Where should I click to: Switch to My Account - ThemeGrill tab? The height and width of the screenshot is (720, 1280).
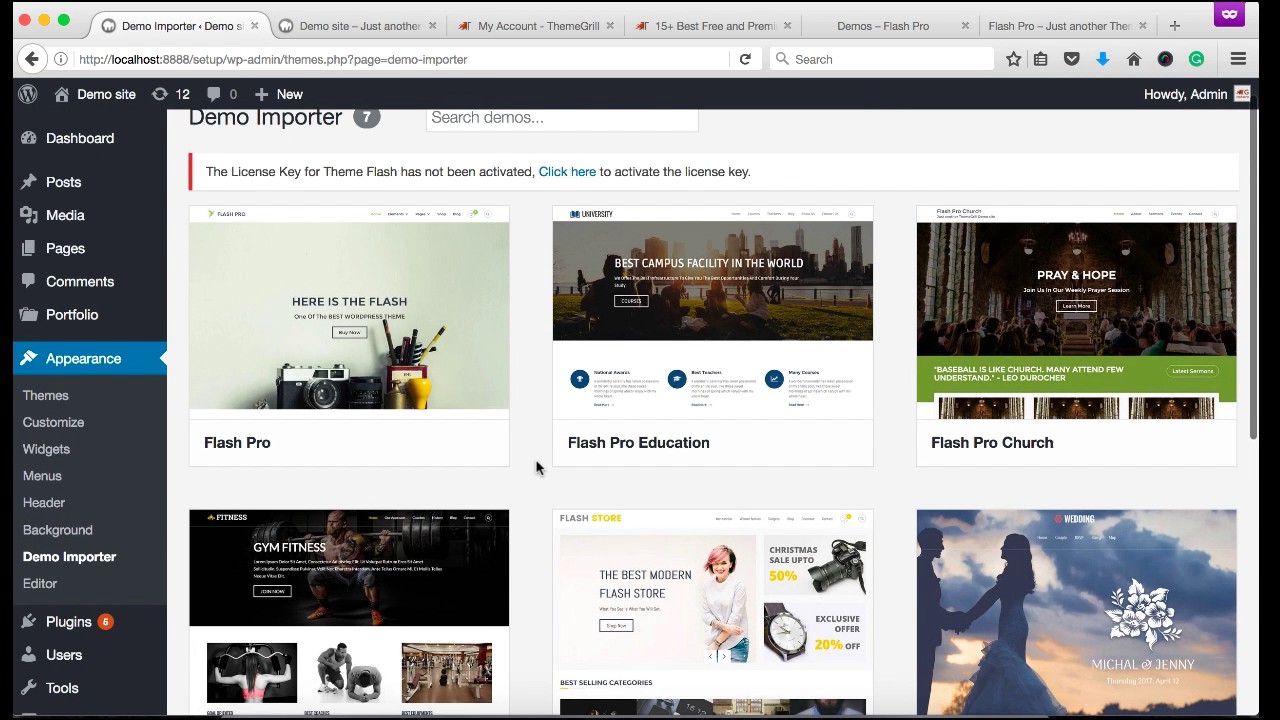click(537, 26)
